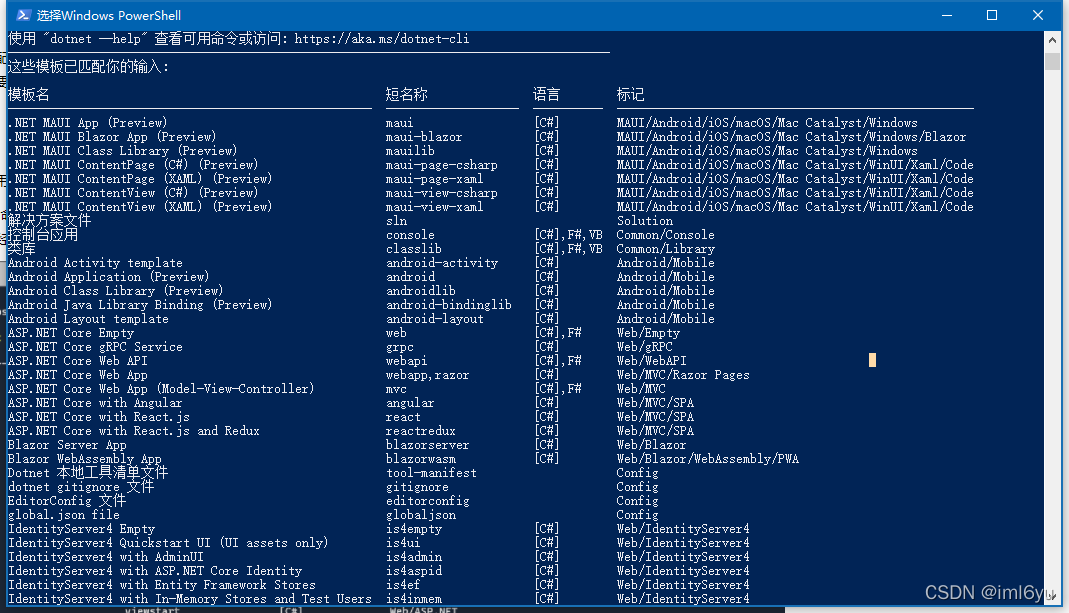This screenshot has height=613, width=1069.
Task: Click the 'Web/MVC/Razor Pages' tag
Action: pyautogui.click(x=683, y=375)
